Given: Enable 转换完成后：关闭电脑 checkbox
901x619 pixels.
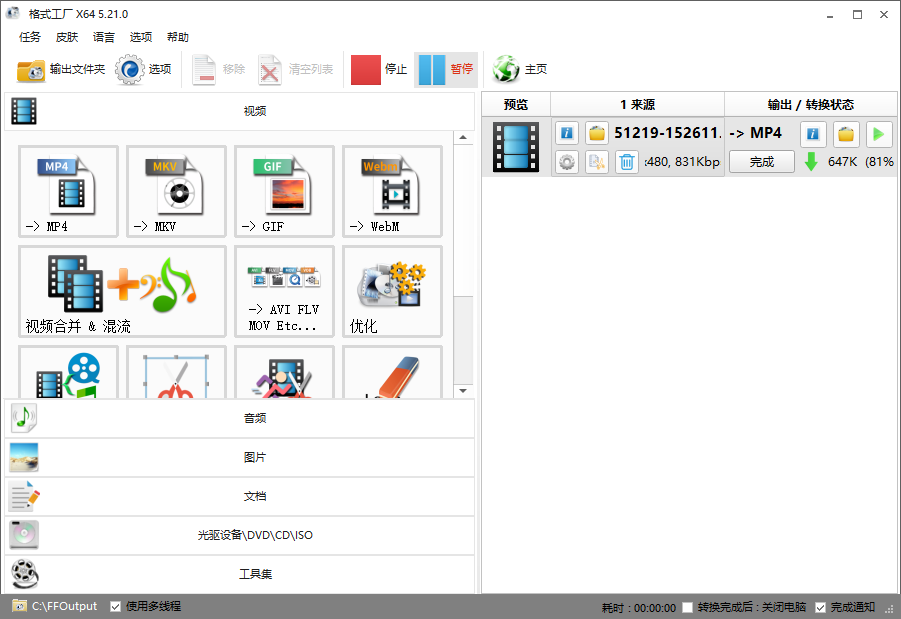Looking at the screenshot, I should [687, 608].
